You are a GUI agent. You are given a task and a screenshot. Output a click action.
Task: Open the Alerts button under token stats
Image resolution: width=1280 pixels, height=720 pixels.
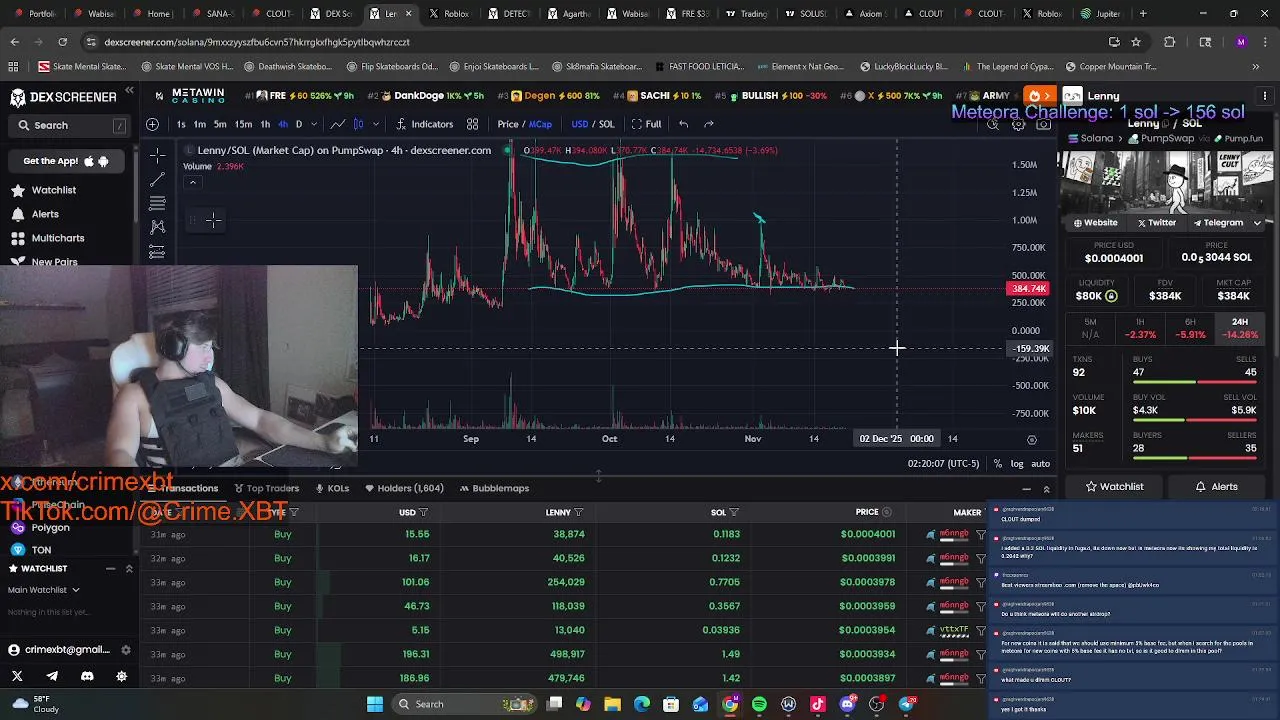pos(1216,486)
